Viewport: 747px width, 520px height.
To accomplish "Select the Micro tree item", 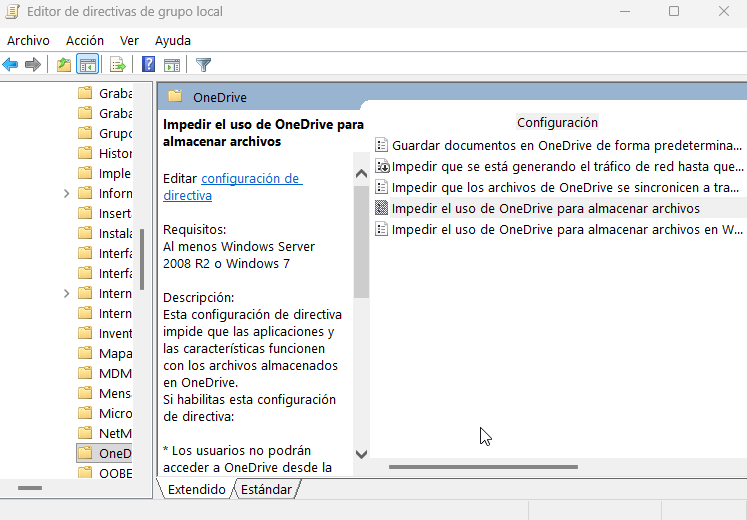I will (115, 413).
